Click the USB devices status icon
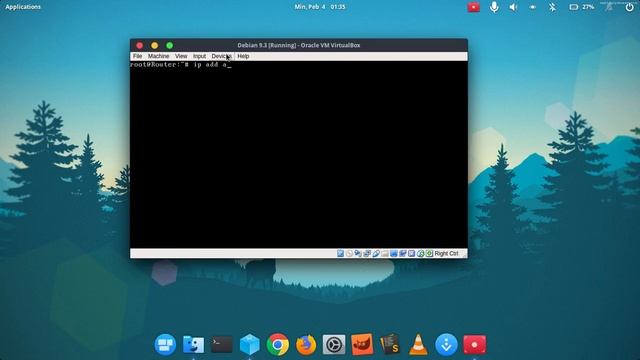 [376, 253]
